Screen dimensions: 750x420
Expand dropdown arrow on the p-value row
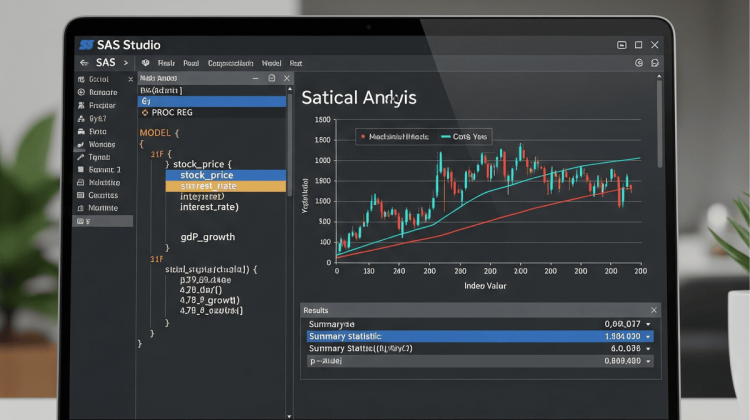[648, 361]
